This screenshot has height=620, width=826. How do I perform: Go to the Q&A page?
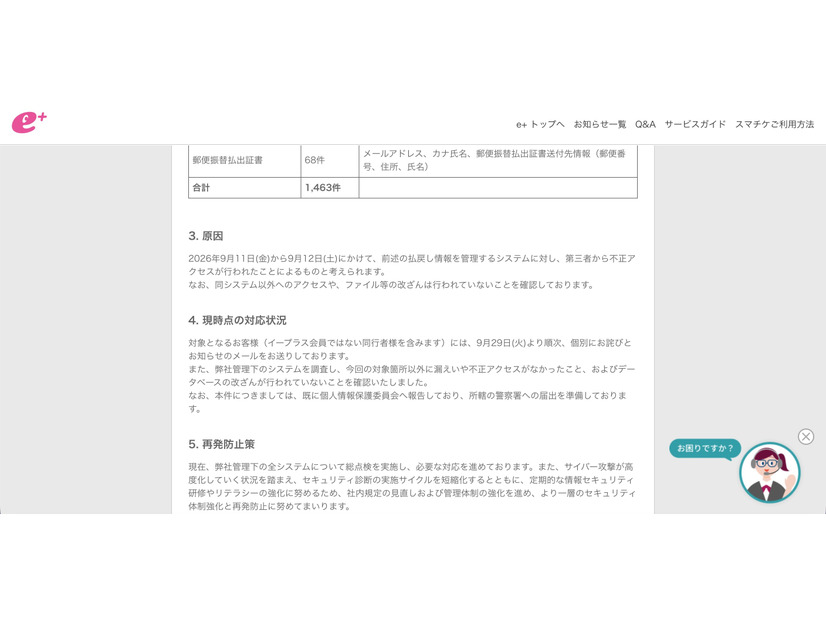click(645, 124)
